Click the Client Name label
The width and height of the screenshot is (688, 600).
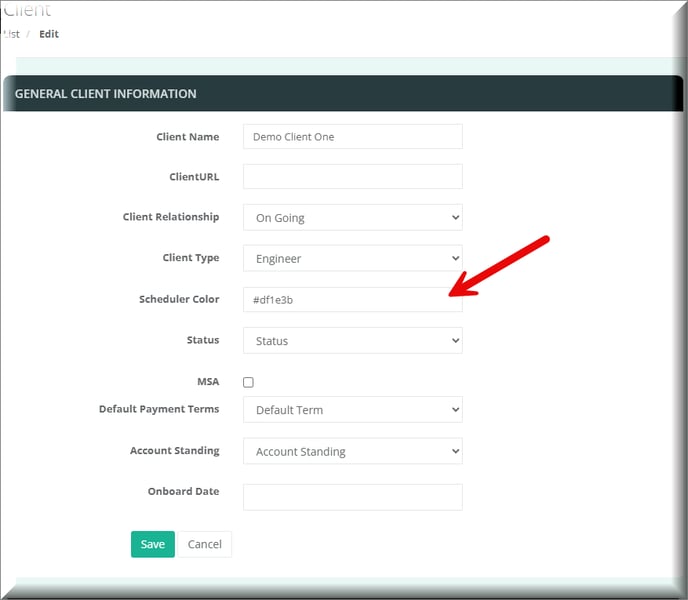coord(187,137)
